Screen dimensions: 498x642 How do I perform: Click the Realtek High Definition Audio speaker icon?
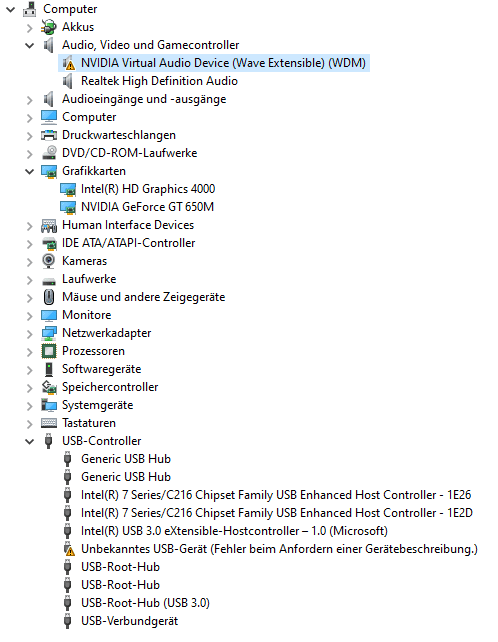coord(68,81)
